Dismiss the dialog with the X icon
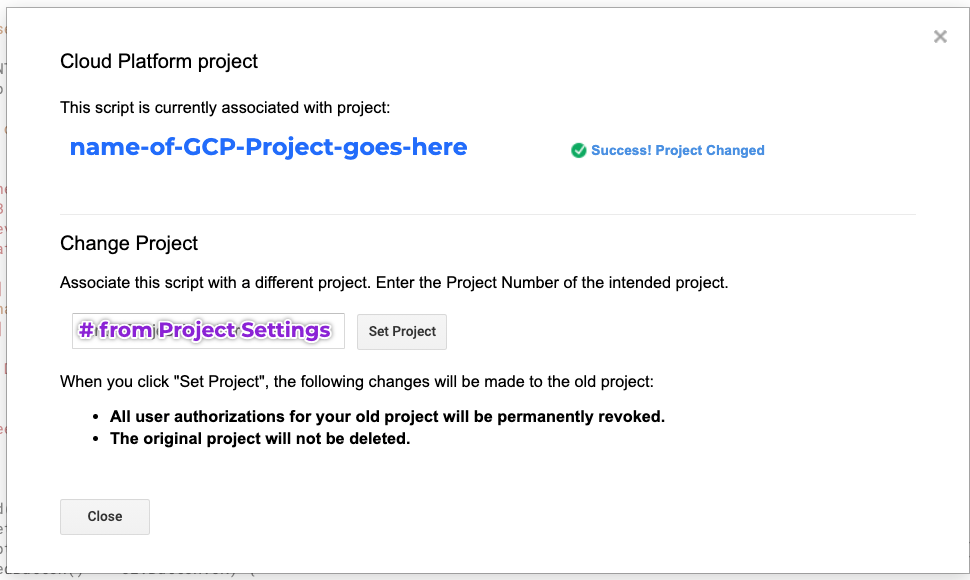The width and height of the screenshot is (970, 580). click(940, 37)
